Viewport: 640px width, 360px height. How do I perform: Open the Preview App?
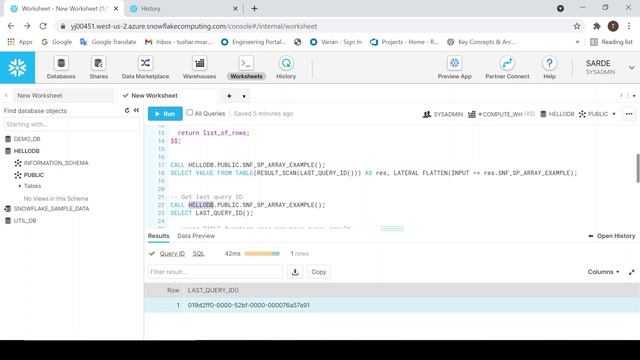[x=454, y=68]
